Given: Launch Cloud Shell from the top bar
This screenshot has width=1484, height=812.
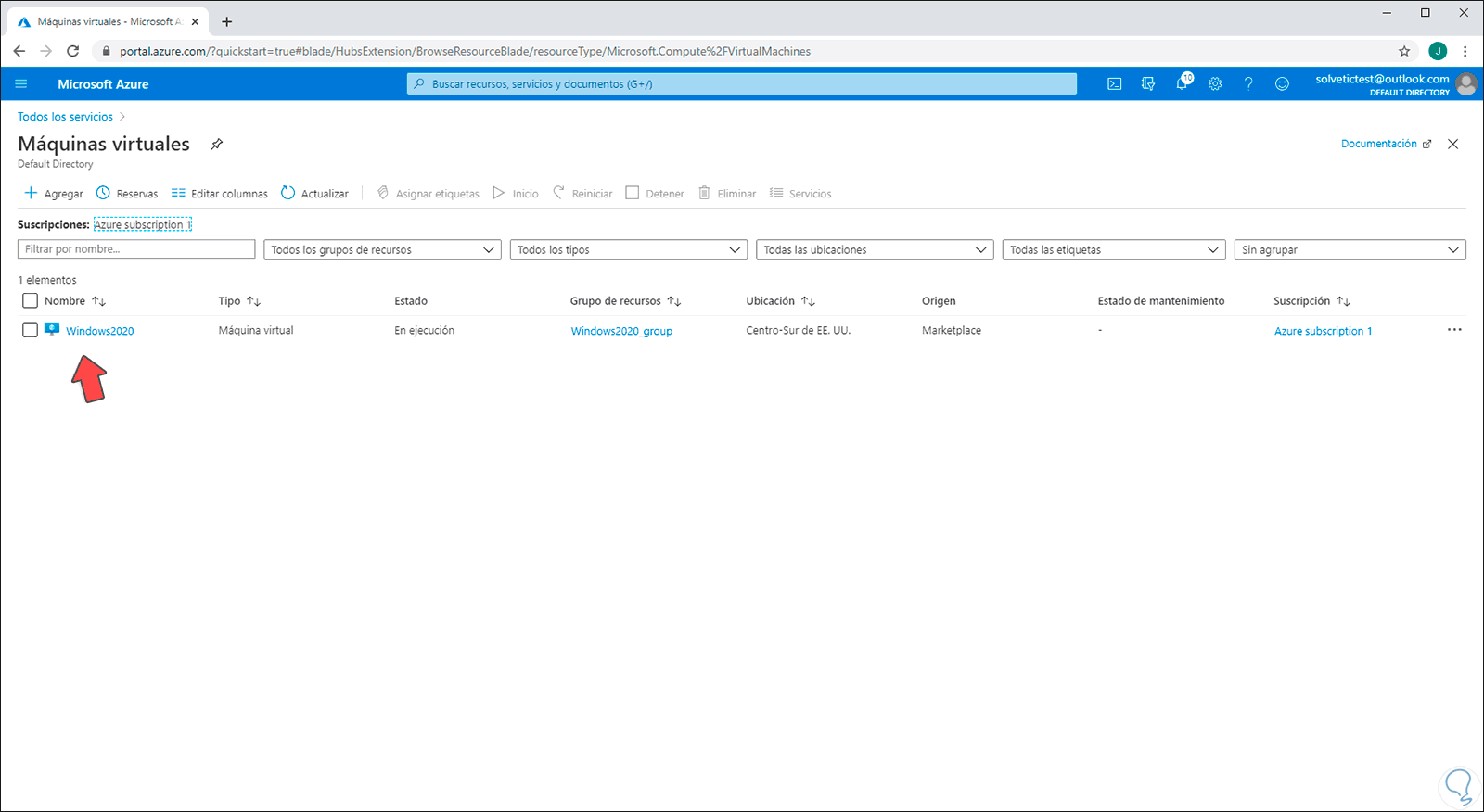Looking at the screenshot, I should [x=1115, y=84].
